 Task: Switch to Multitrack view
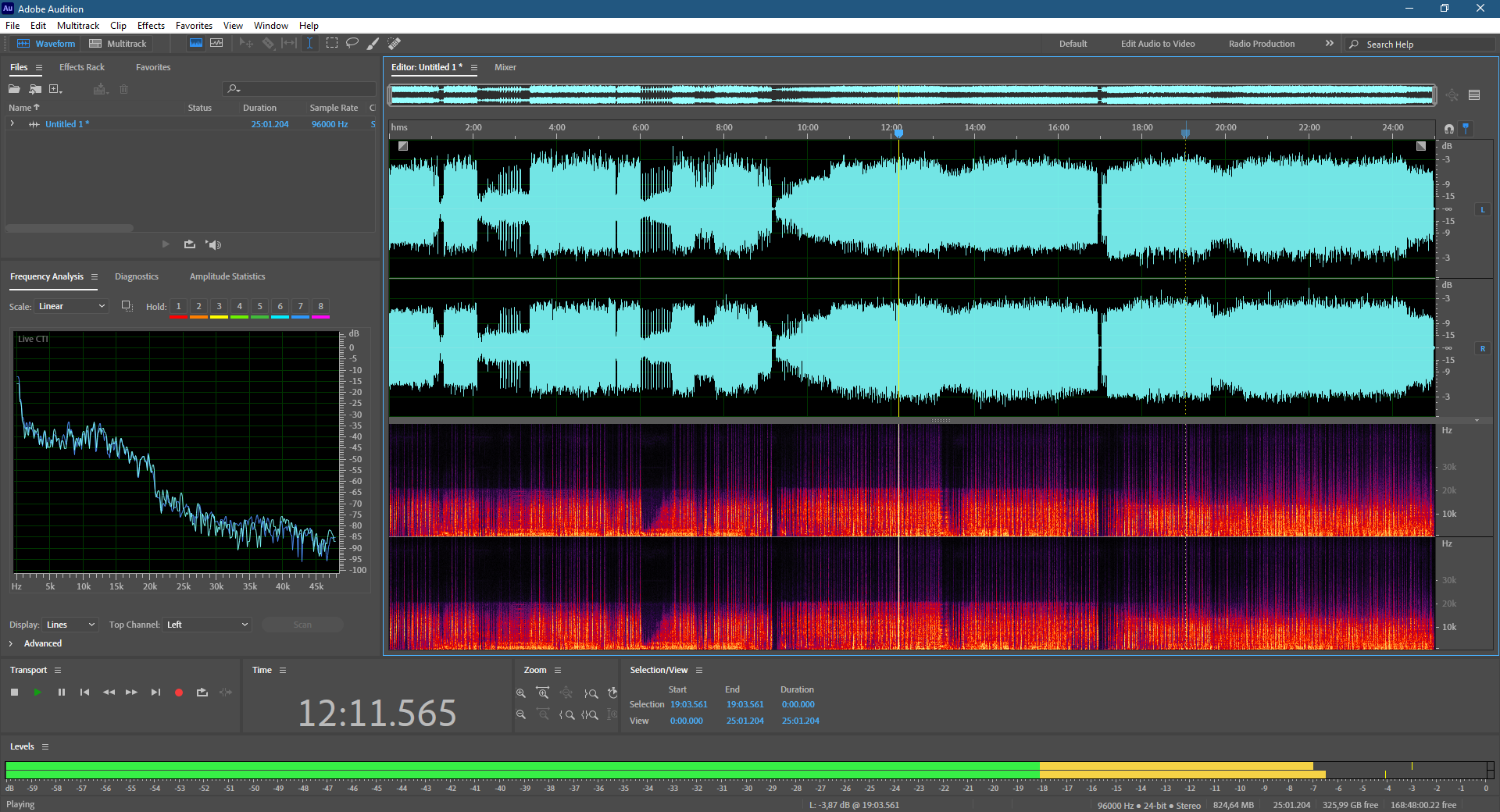118,44
